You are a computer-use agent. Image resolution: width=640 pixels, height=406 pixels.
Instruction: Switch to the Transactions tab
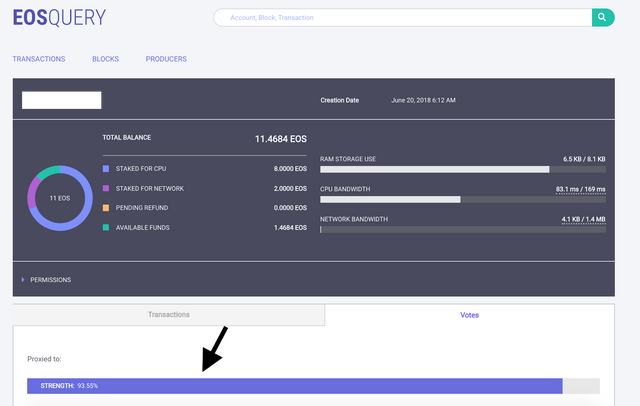click(169, 315)
